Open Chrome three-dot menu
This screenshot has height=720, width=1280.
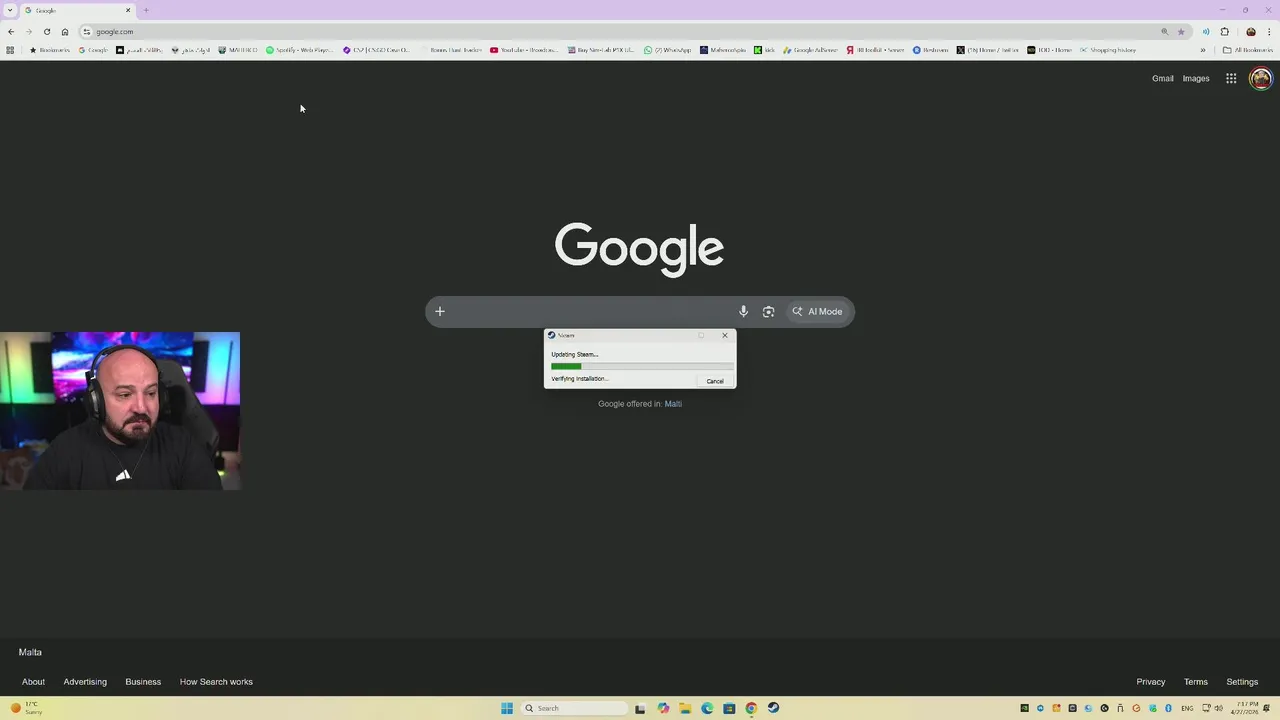pyautogui.click(x=1269, y=32)
